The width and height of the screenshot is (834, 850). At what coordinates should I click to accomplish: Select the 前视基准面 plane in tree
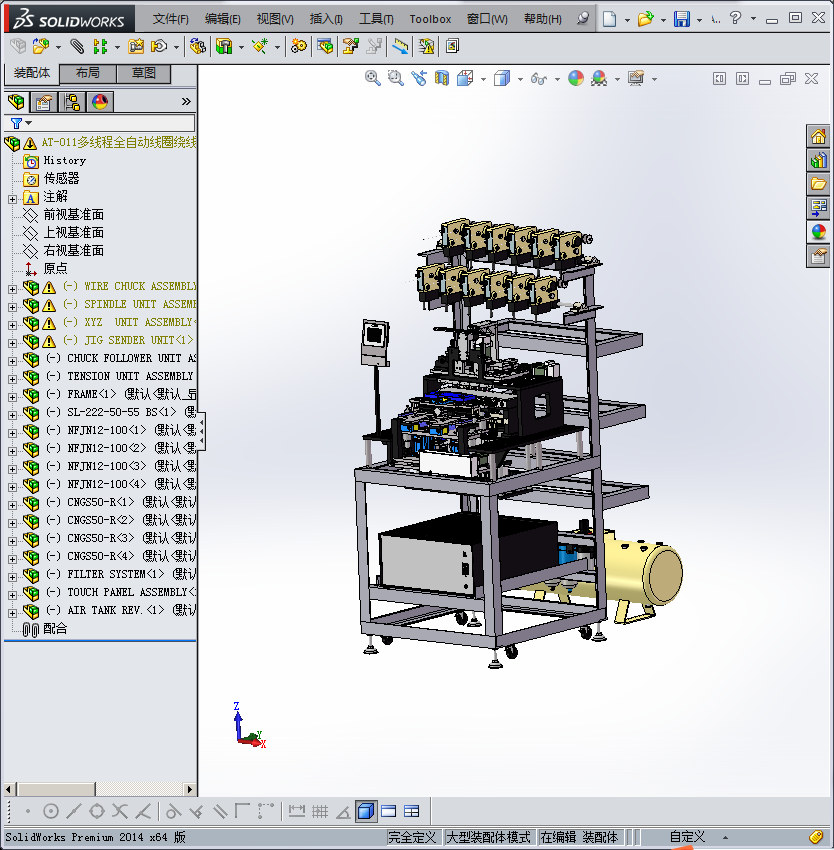click(x=73, y=214)
